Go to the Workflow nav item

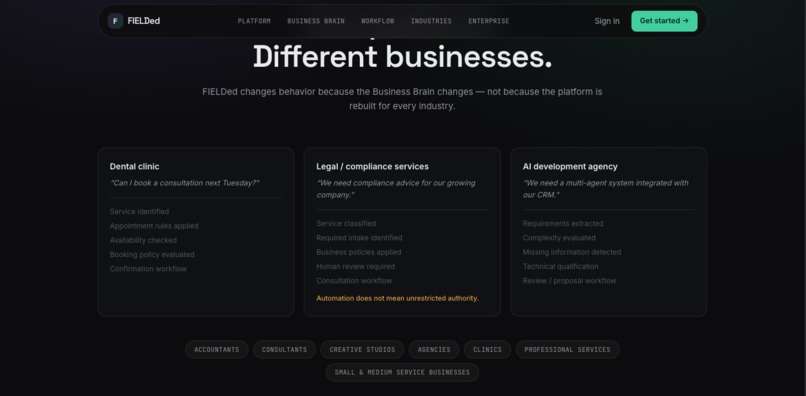(x=377, y=21)
